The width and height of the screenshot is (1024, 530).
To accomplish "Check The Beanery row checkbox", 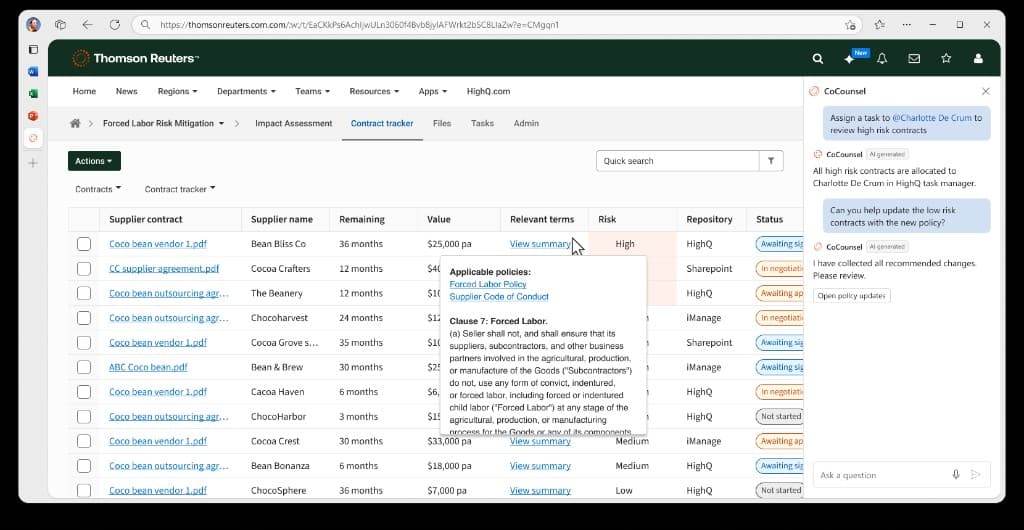I will click(84, 294).
